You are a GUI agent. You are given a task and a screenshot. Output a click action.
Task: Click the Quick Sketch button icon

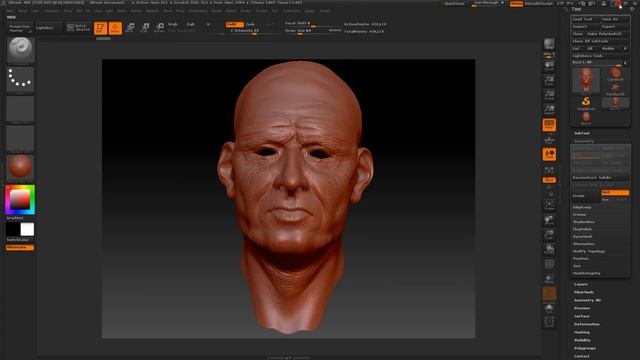[x=78, y=28]
